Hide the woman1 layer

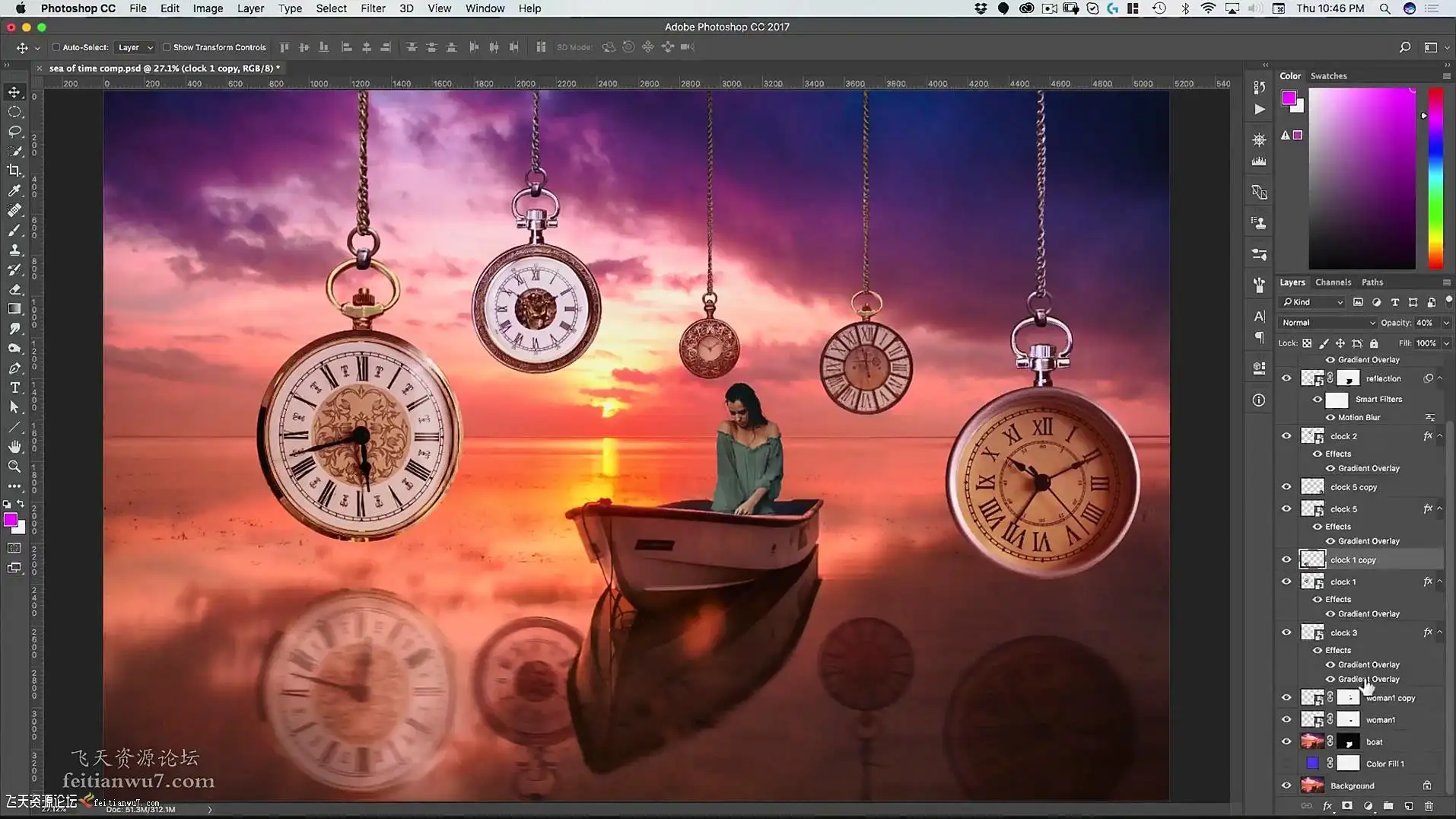click(1286, 719)
